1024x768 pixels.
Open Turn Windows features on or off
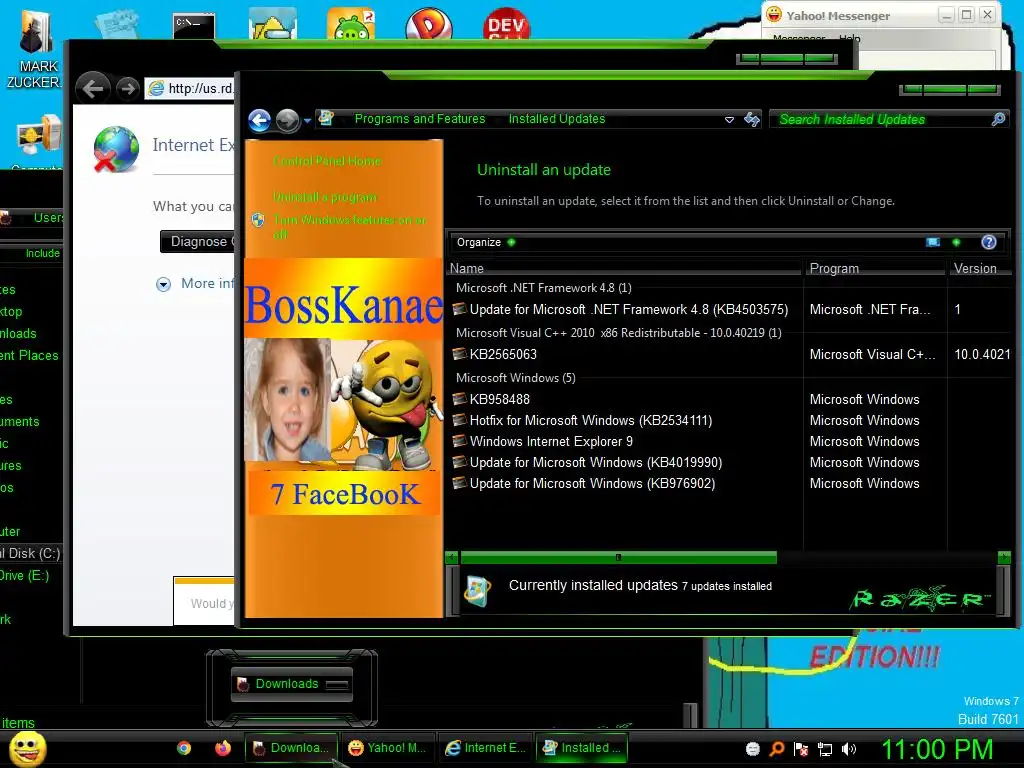pos(349,227)
